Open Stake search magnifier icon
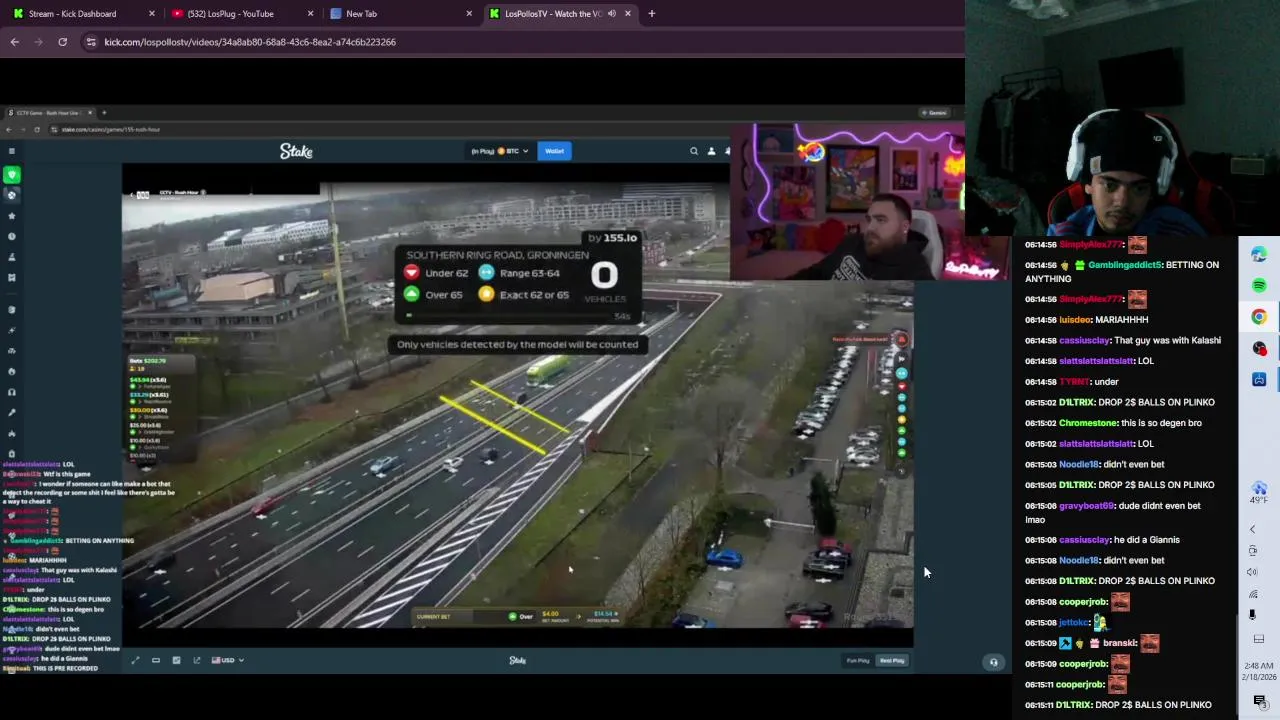The width and height of the screenshot is (1280, 720). [694, 151]
